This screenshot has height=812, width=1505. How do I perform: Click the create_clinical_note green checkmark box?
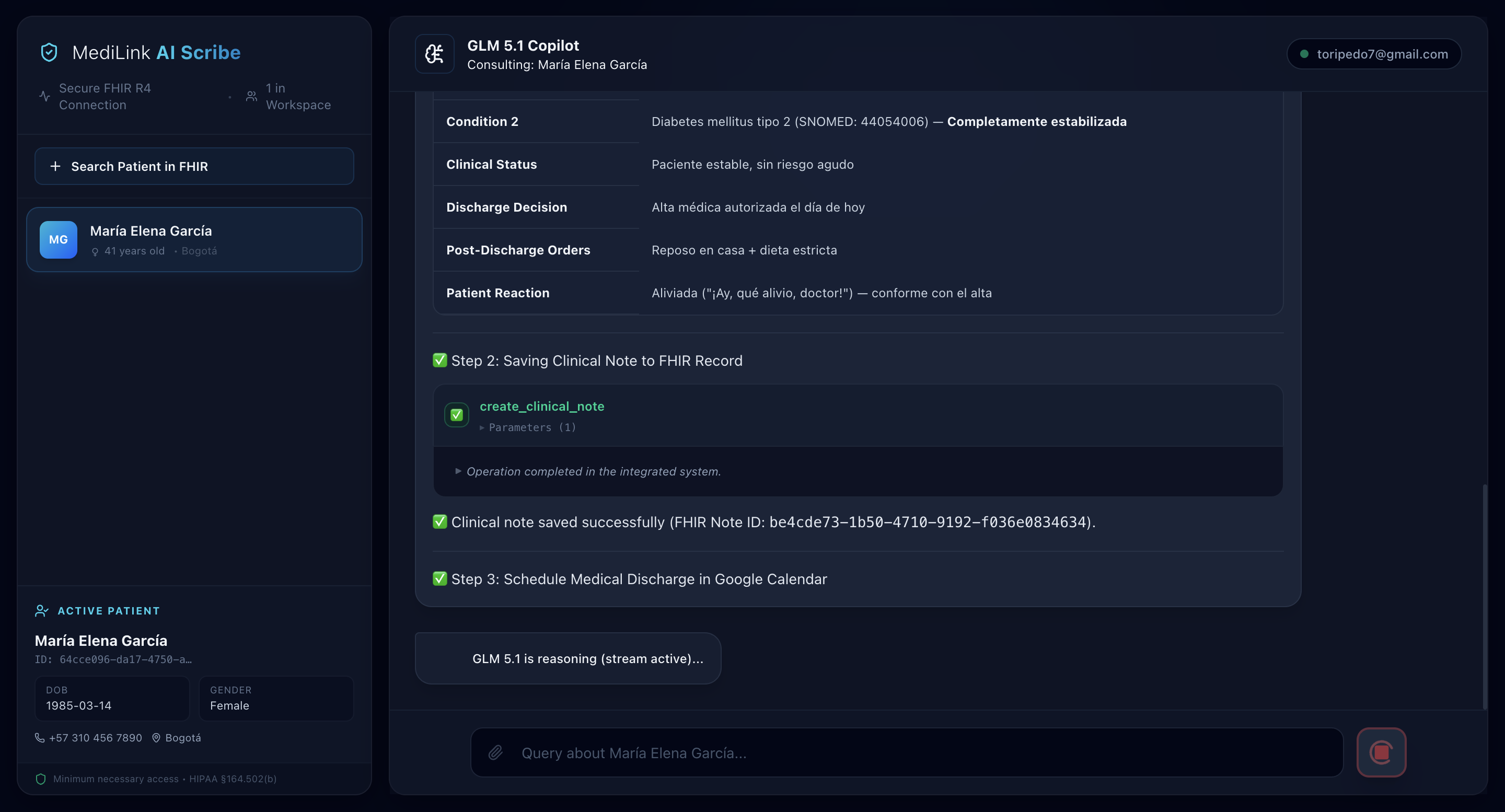tap(456, 415)
